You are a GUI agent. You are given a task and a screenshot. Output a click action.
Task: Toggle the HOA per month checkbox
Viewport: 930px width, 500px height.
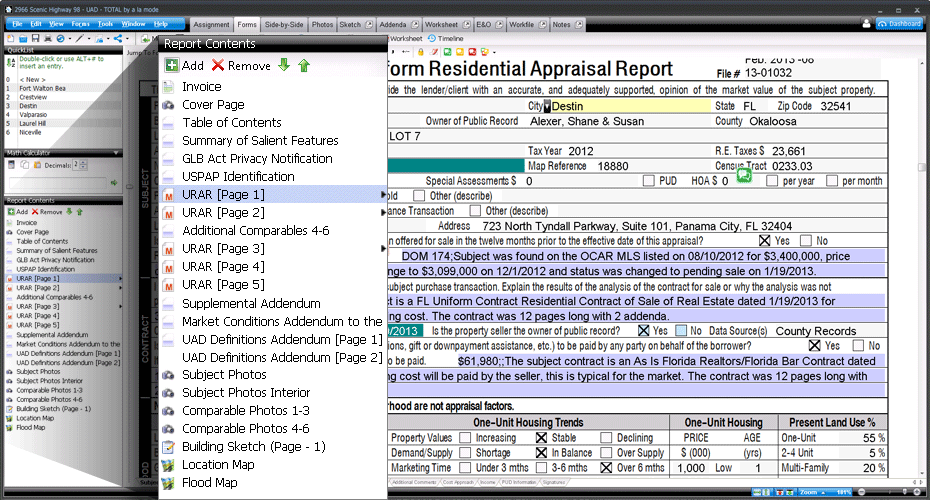(x=832, y=181)
